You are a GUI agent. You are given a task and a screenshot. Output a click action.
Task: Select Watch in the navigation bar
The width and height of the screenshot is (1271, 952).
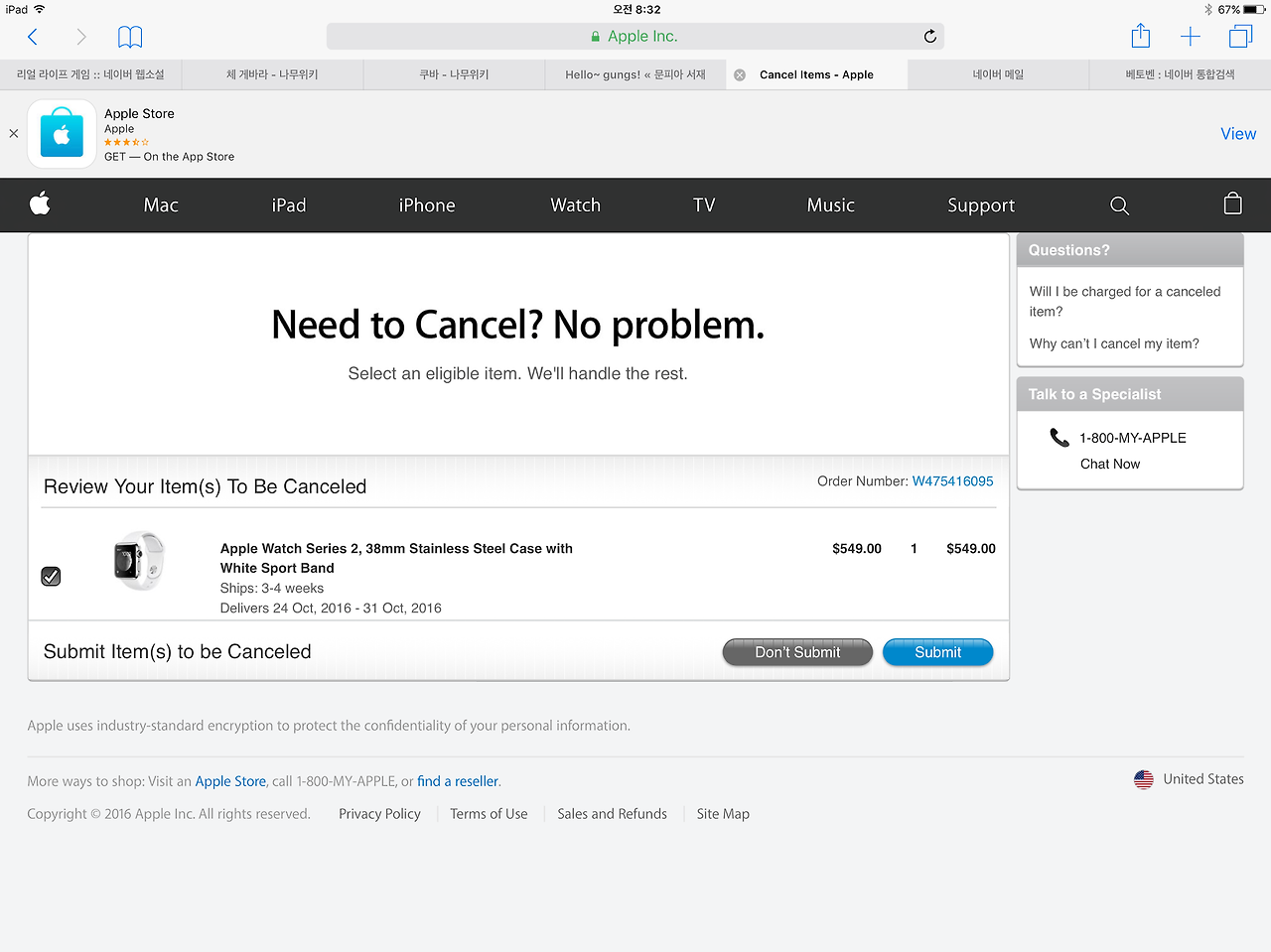tap(576, 205)
